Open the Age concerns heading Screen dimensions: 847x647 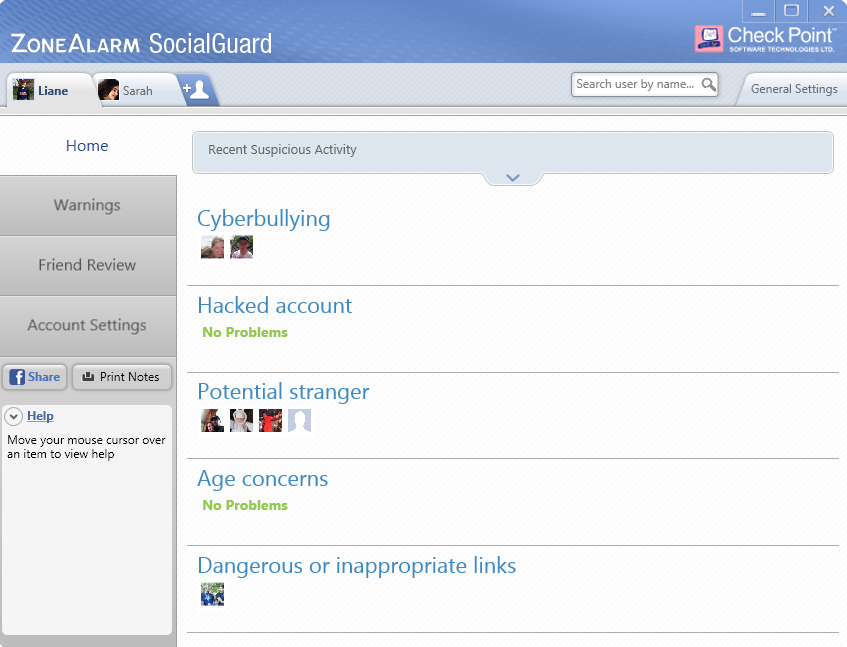click(x=263, y=479)
